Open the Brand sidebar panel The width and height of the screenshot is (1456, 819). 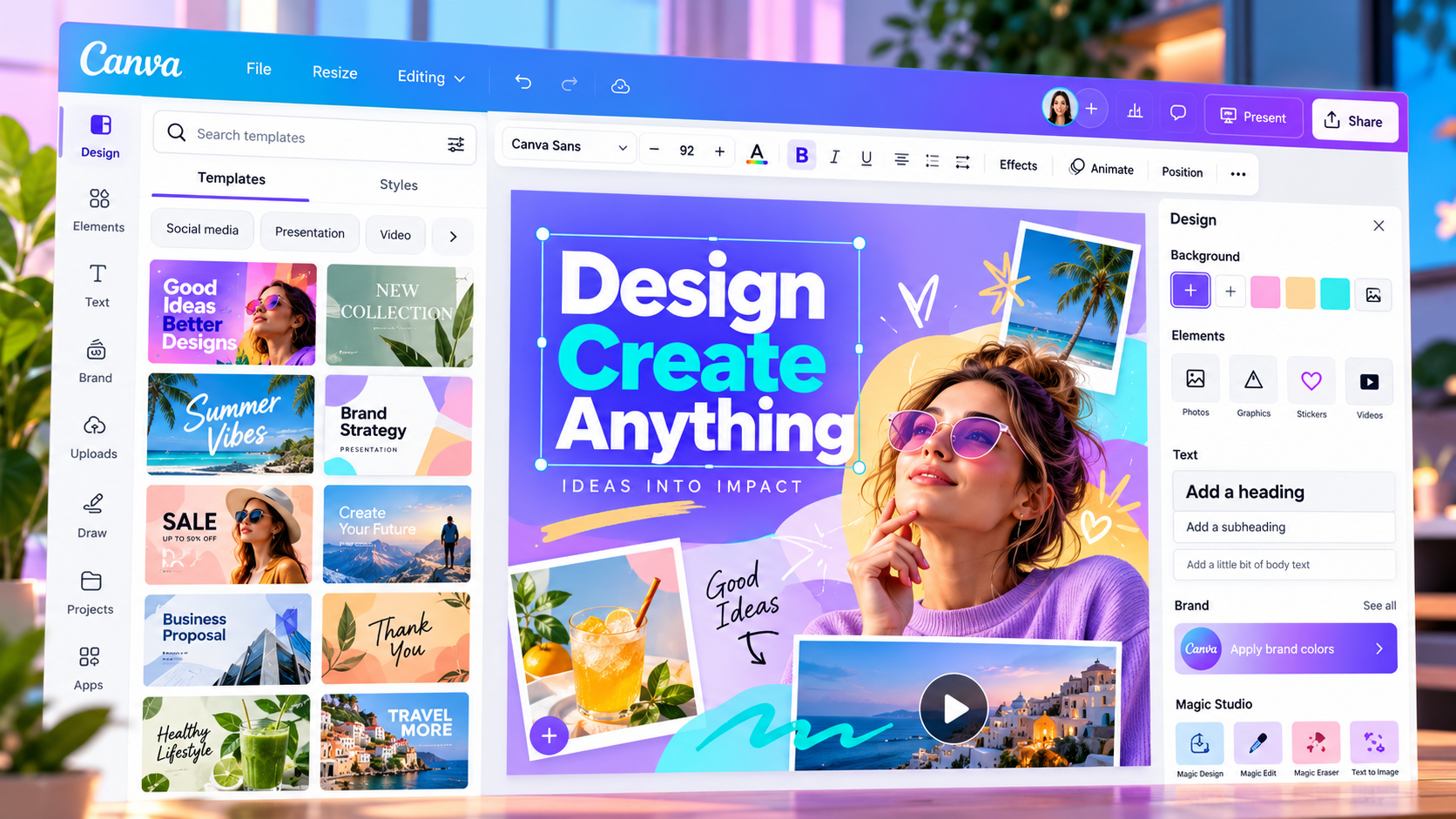coord(96,361)
